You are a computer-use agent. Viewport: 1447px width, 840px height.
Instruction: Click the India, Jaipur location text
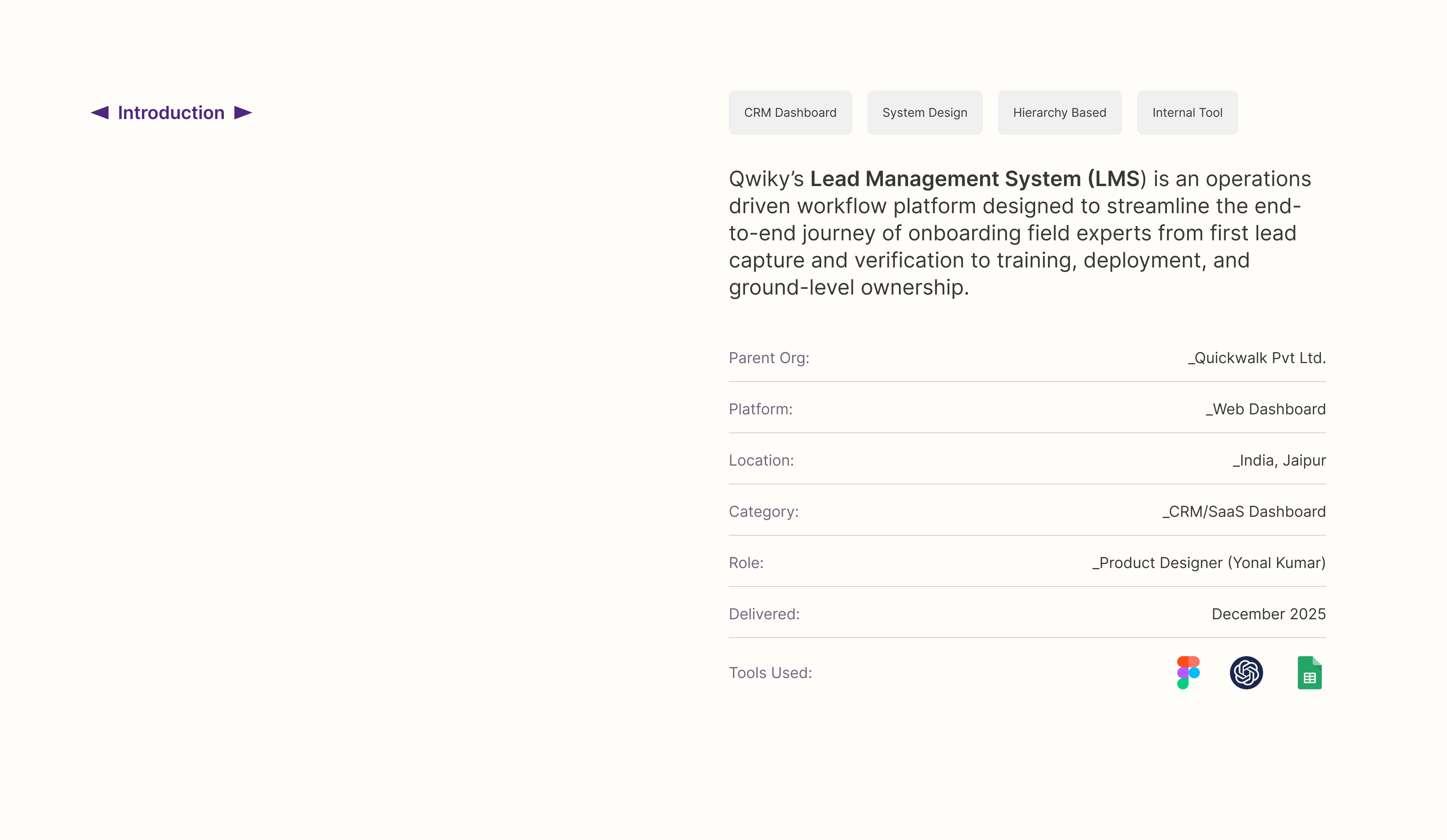pos(1279,460)
